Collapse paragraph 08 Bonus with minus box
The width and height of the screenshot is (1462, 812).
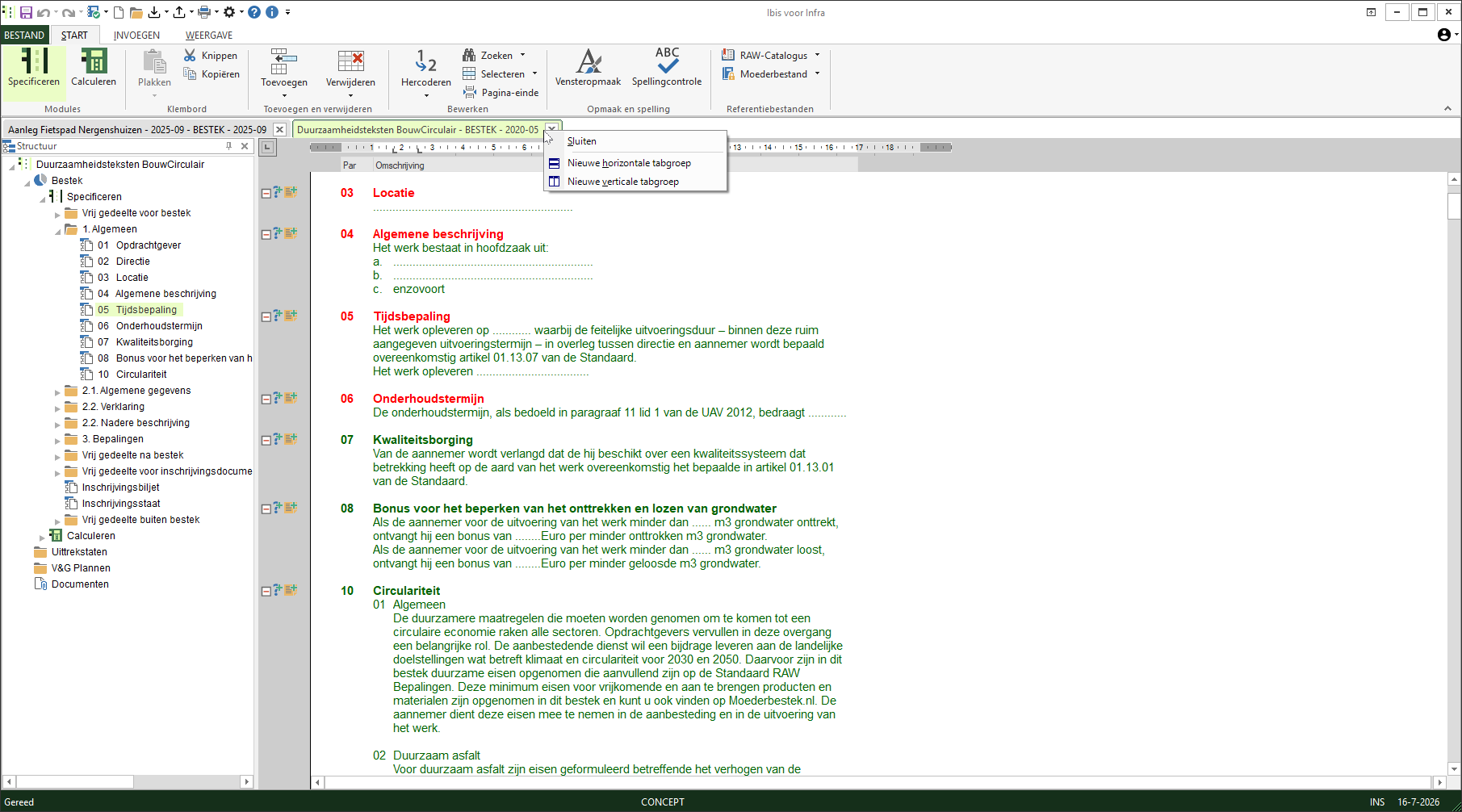[x=266, y=509]
